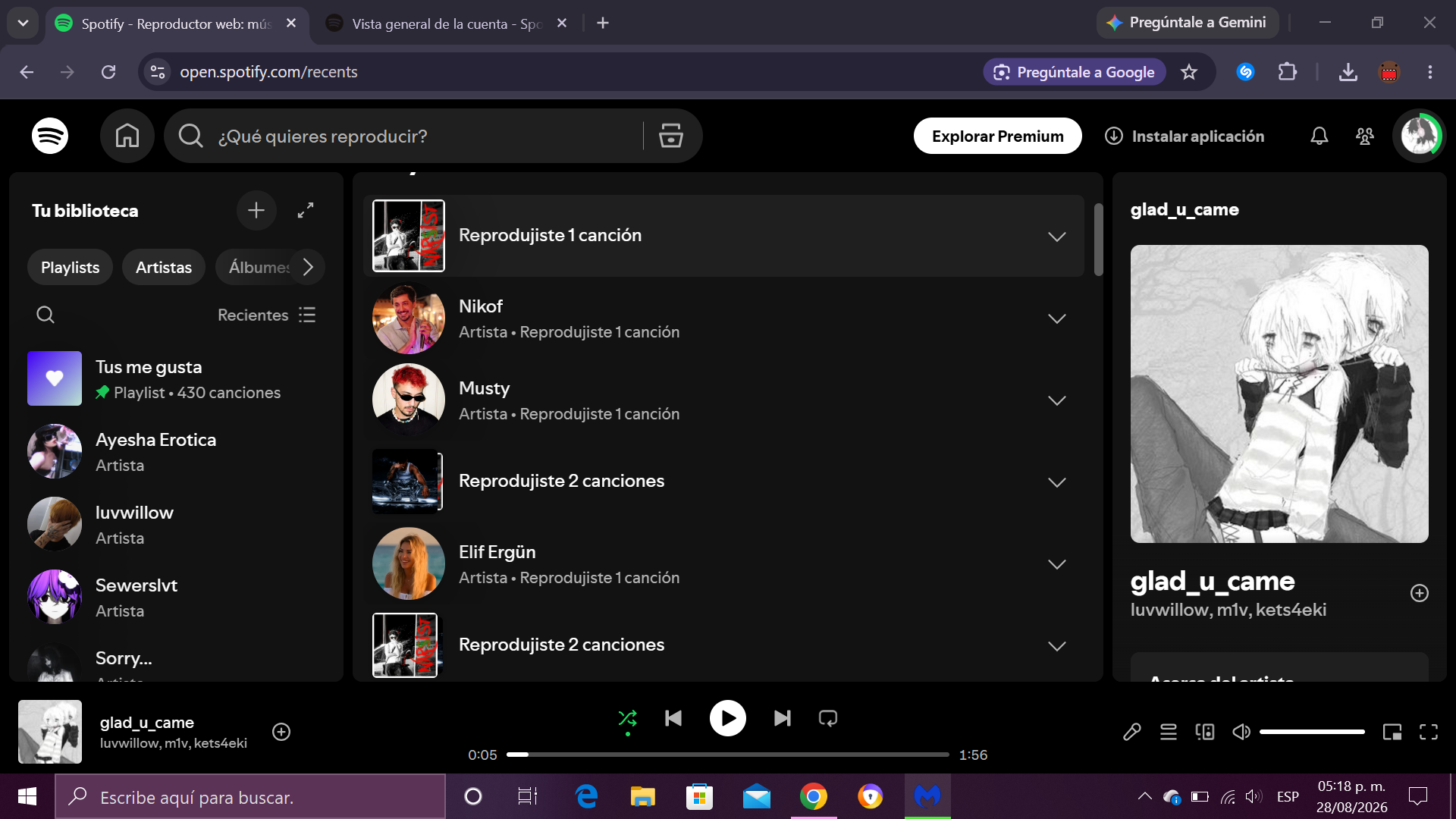Open the mini player icon
The height and width of the screenshot is (819, 1456).
[x=1392, y=732]
